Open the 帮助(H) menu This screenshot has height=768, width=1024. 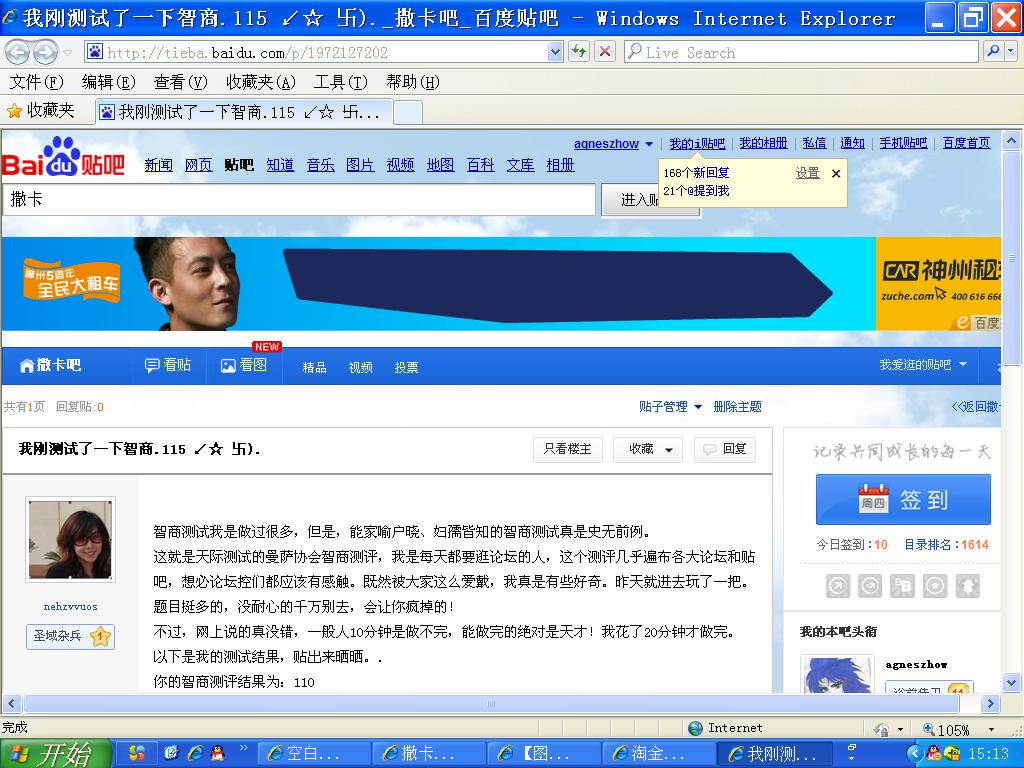(x=413, y=82)
